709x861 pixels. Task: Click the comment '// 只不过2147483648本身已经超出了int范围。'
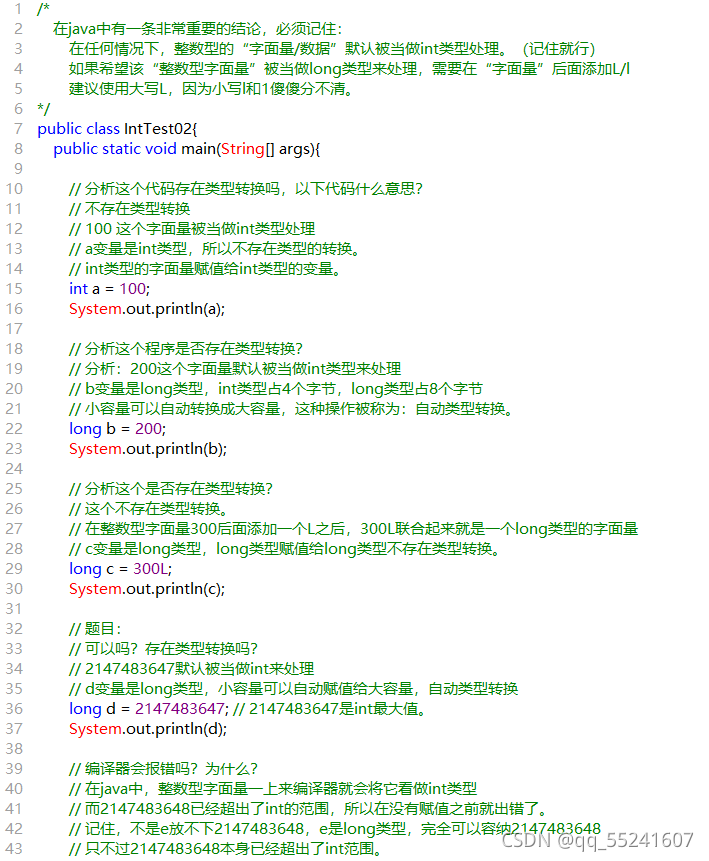226,849
